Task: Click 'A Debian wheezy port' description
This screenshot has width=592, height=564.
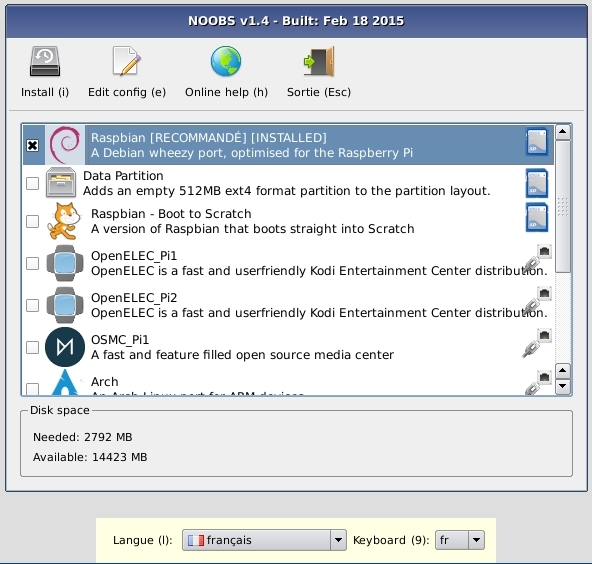Action: (x=252, y=153)
